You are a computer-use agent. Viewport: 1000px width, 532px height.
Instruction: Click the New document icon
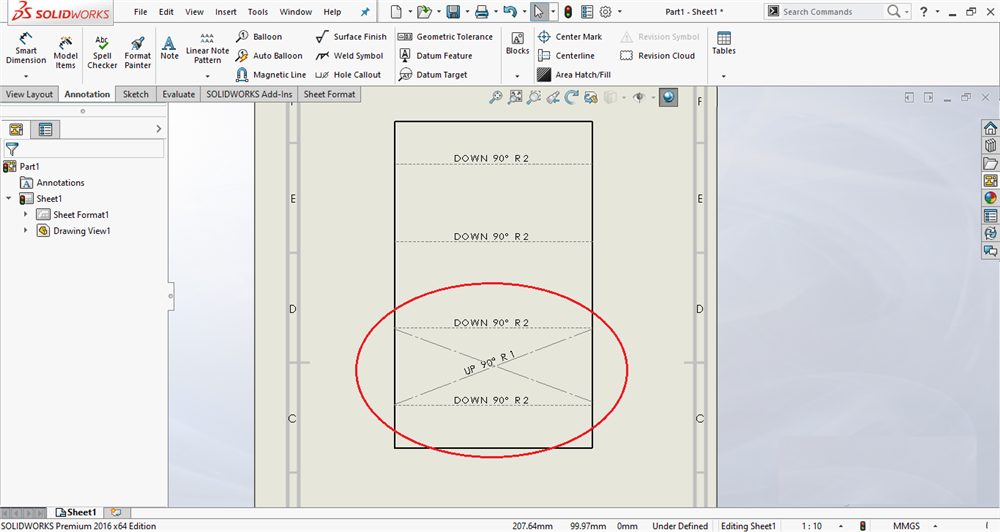pos(396,11)
